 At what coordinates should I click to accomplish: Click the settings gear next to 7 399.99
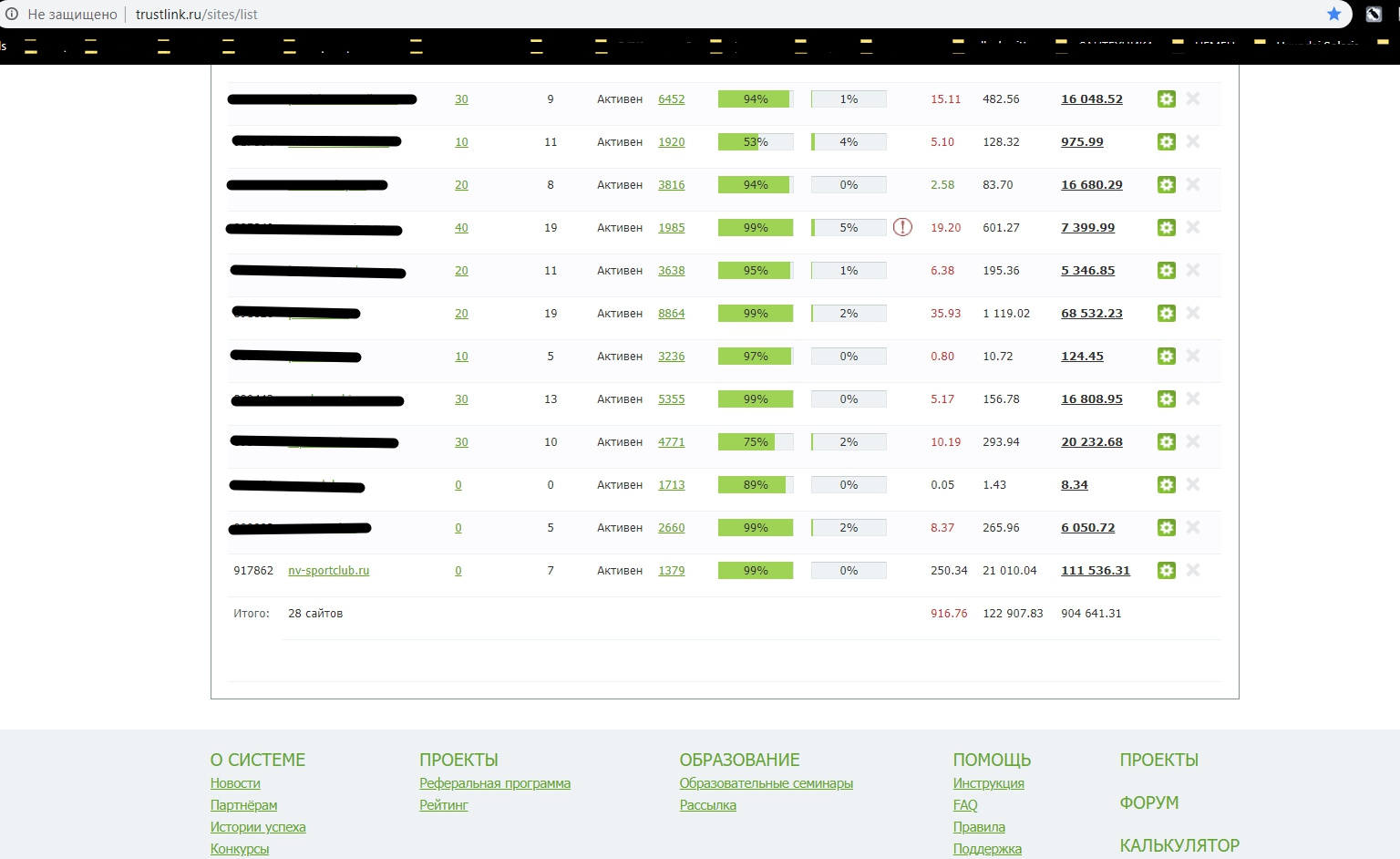[x=1166, y=227]
